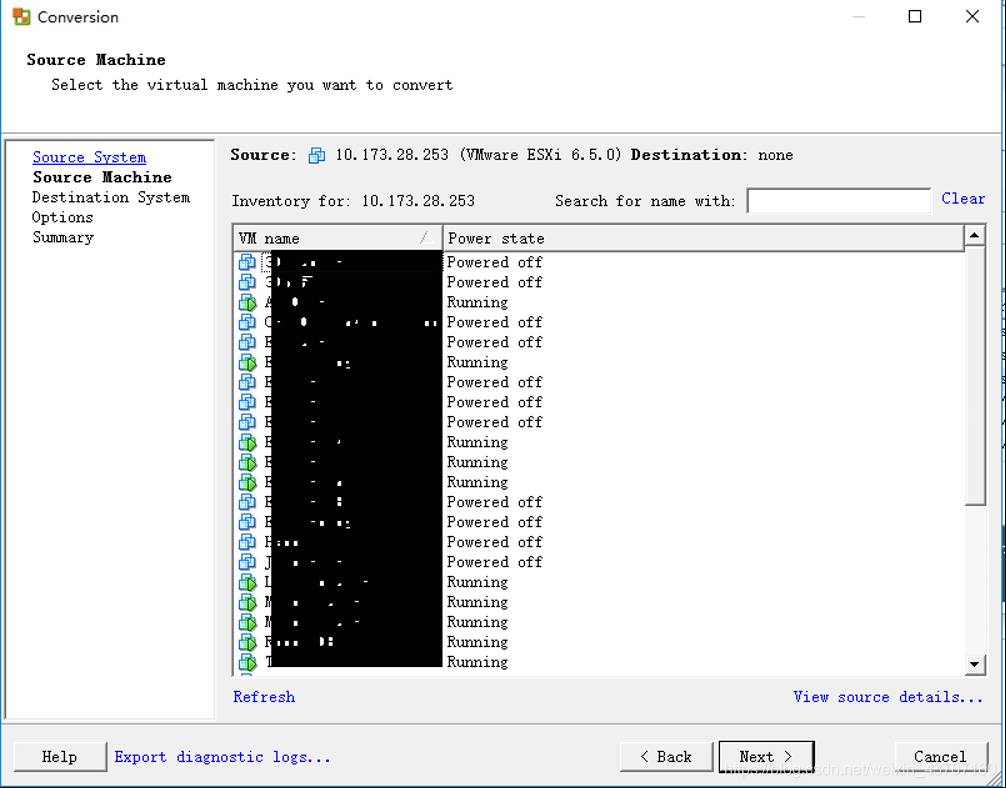Select the topmost powered-off VM icon
This screenshot has height=788, width=1006.
click(x=247, y=262)
